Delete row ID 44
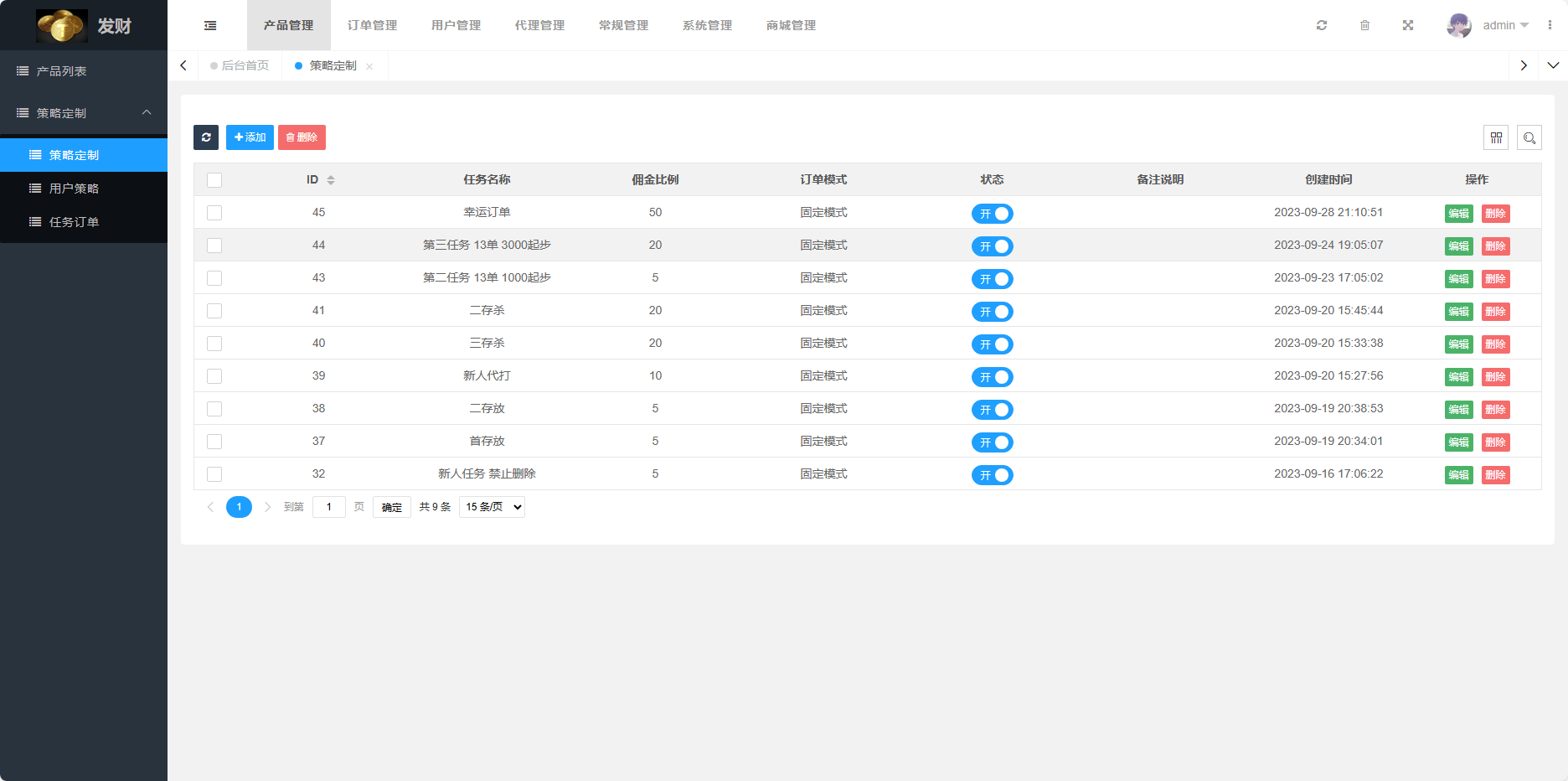The image size is (1568, 781). pos(1496,246)
